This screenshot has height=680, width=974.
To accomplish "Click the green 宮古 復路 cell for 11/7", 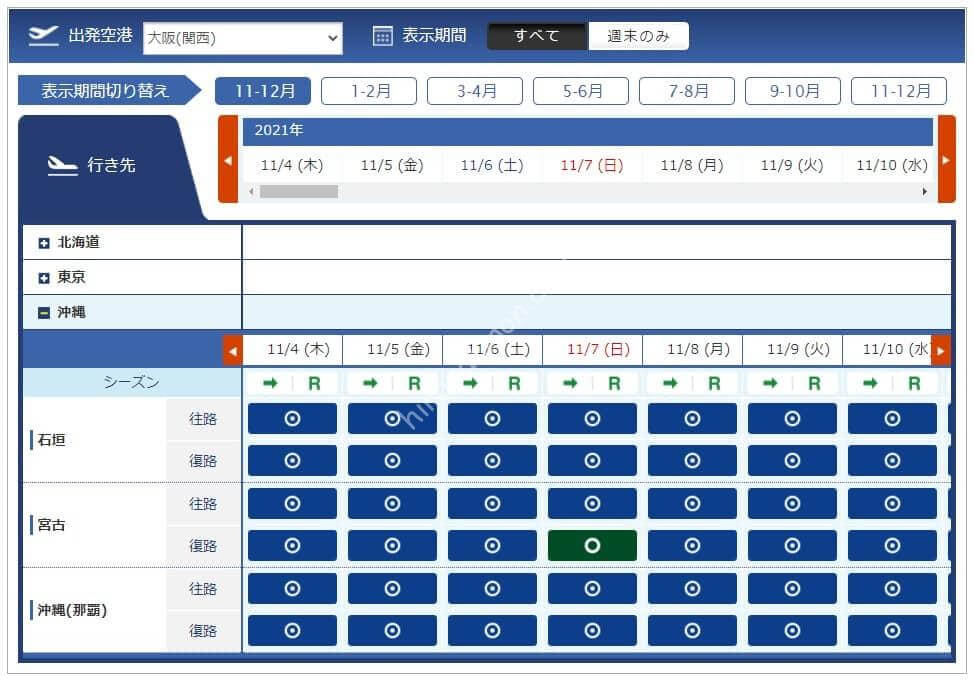I will tap(592, 546).
